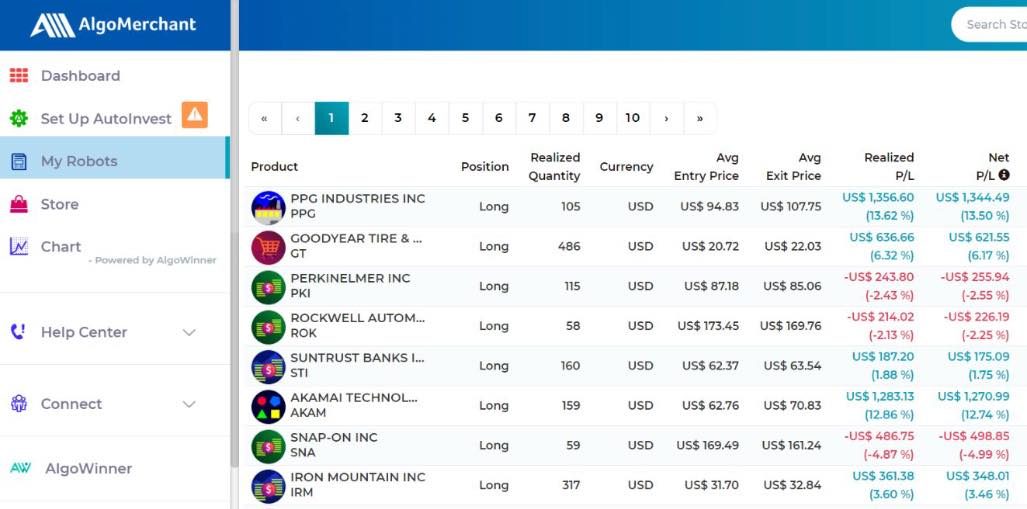Click the Set Up AutoInvest warning icon
The width and height of the screenshot is (1027, 509).
tap(194, 116)
